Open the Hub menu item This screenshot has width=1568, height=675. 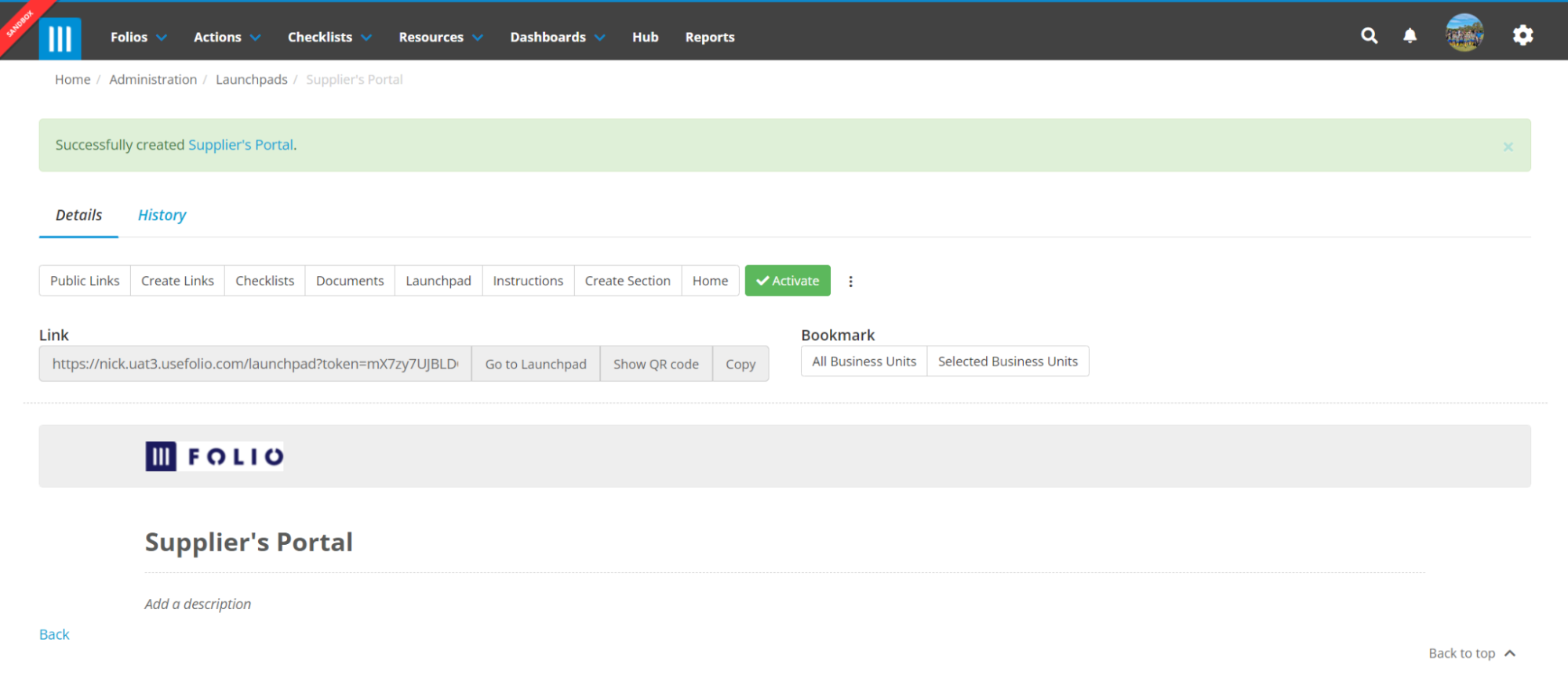coord(645,37)
